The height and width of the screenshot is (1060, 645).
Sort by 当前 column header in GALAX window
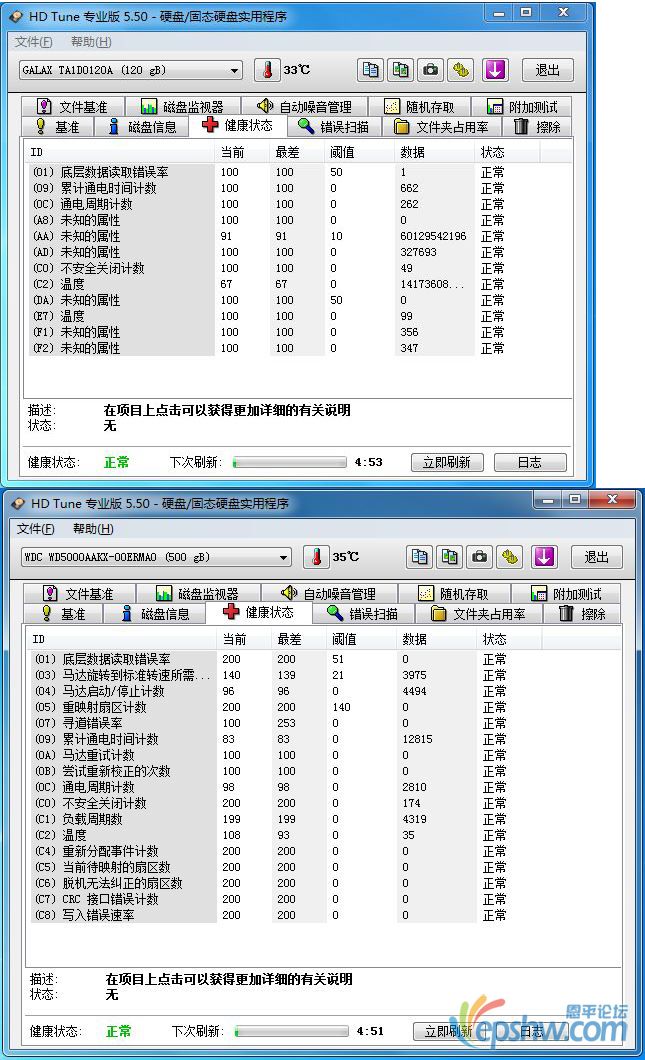tap(242, 152)
